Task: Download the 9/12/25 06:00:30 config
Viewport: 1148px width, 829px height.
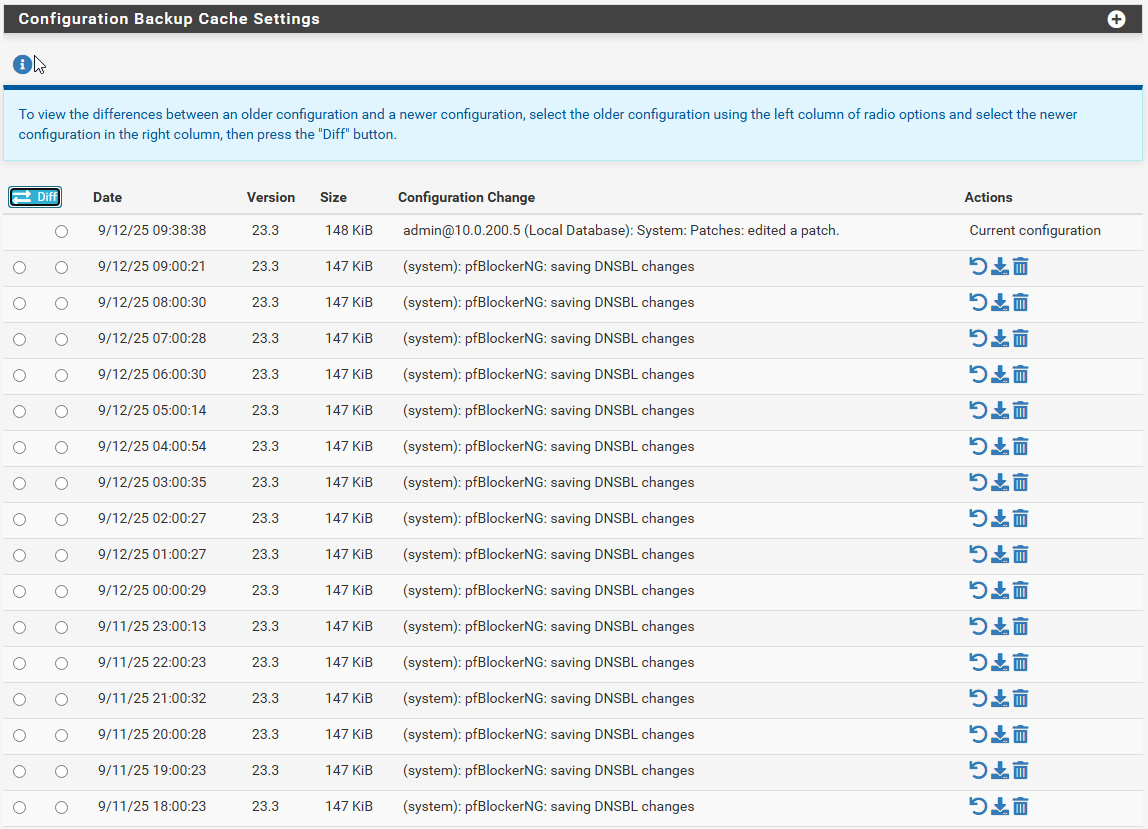Action: coord(999,374)
